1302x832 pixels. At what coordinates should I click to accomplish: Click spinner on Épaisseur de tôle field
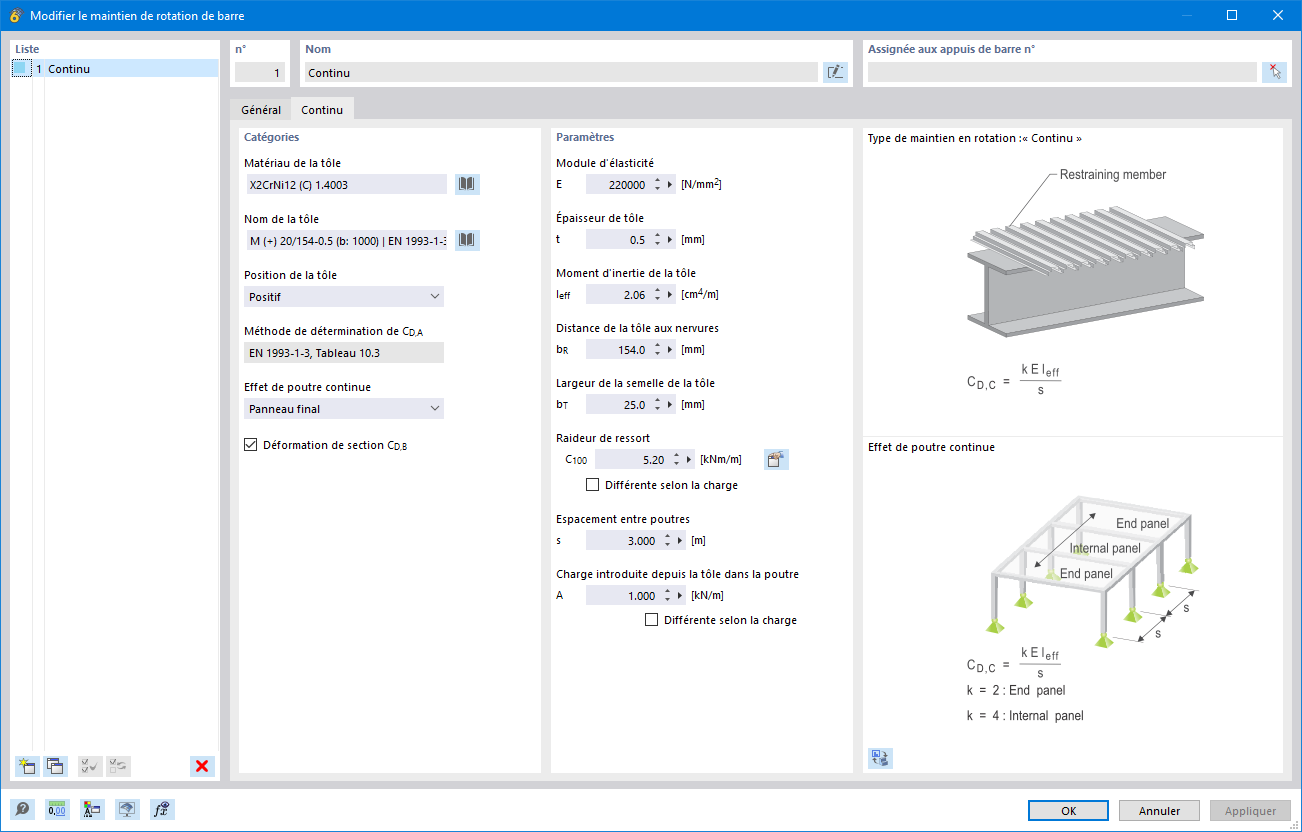click(x=657, y=240)
